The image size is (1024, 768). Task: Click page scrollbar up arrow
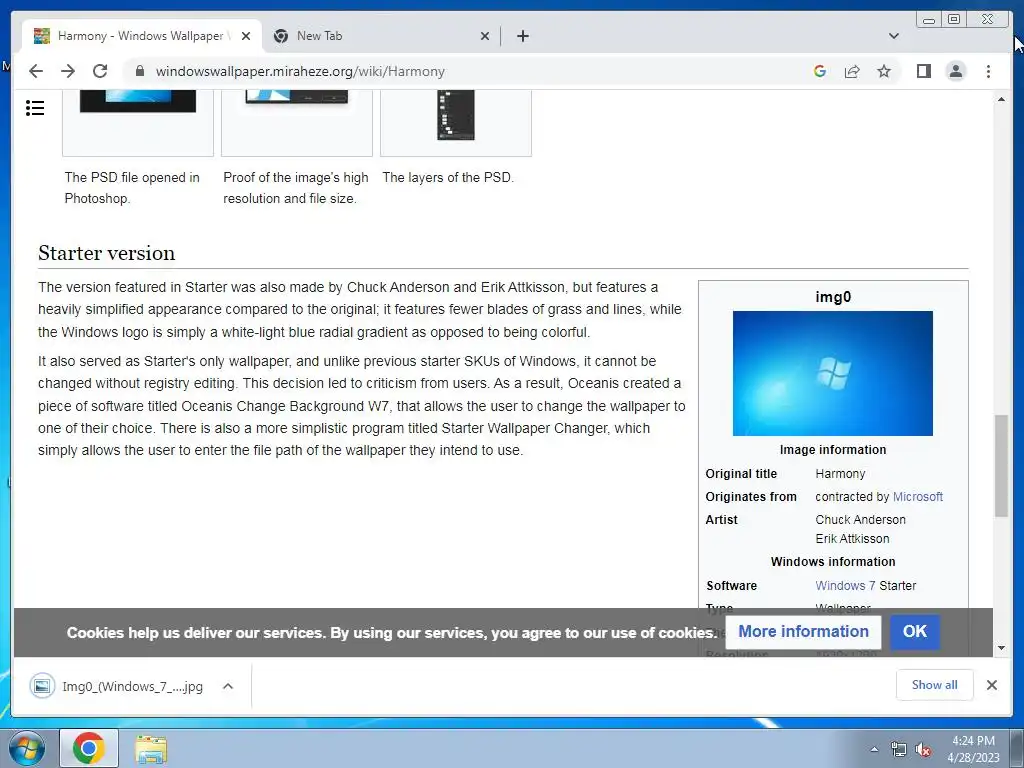click(1001, 99)
